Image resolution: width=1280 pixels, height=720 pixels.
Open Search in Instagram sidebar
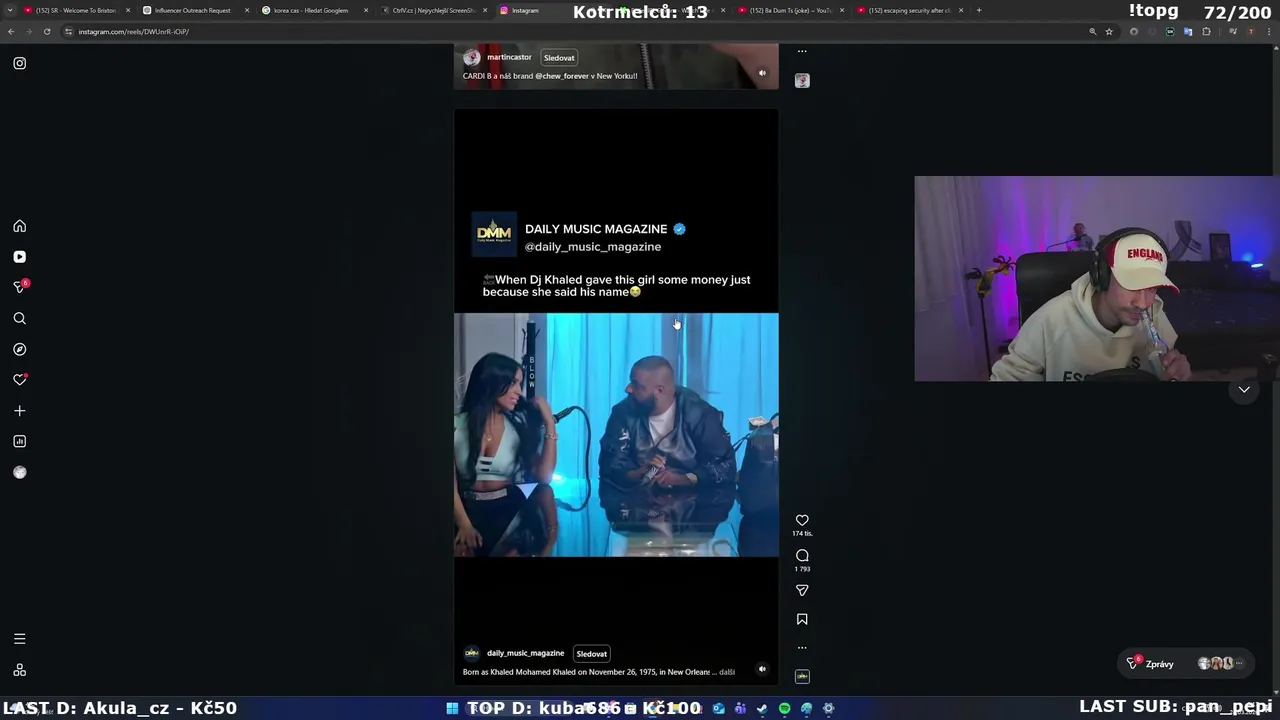click(19, 318)
